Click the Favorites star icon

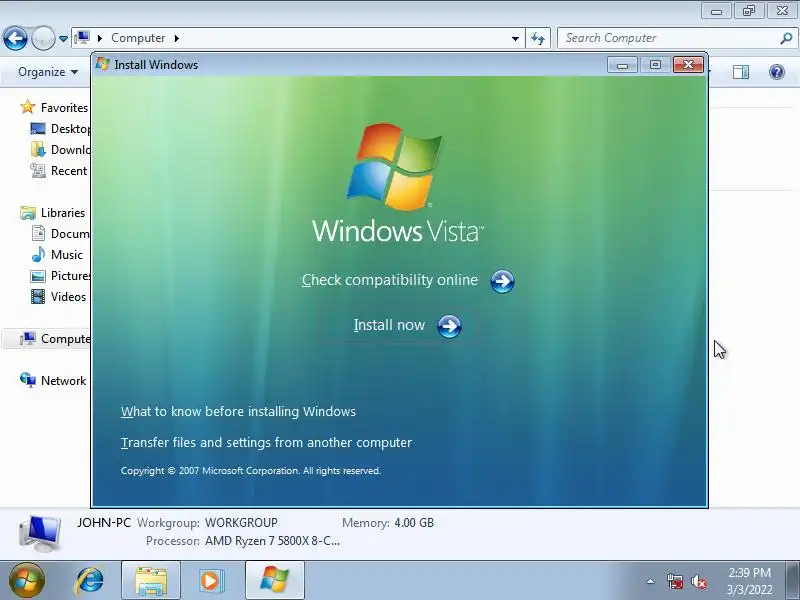tap(28, 107)
